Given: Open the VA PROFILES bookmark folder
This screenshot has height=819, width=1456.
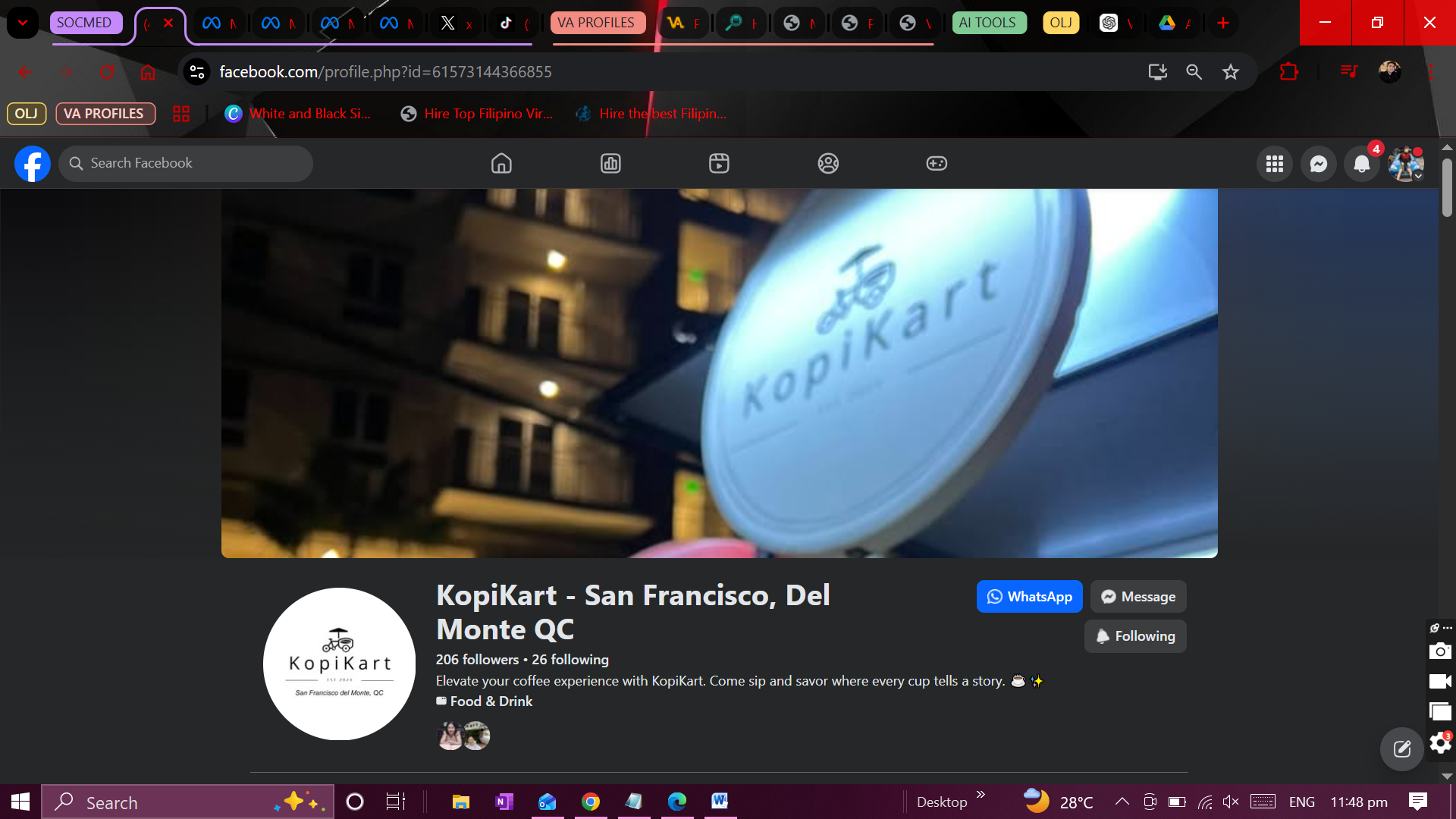Looking at the screenshot, I should pos(104,114).
